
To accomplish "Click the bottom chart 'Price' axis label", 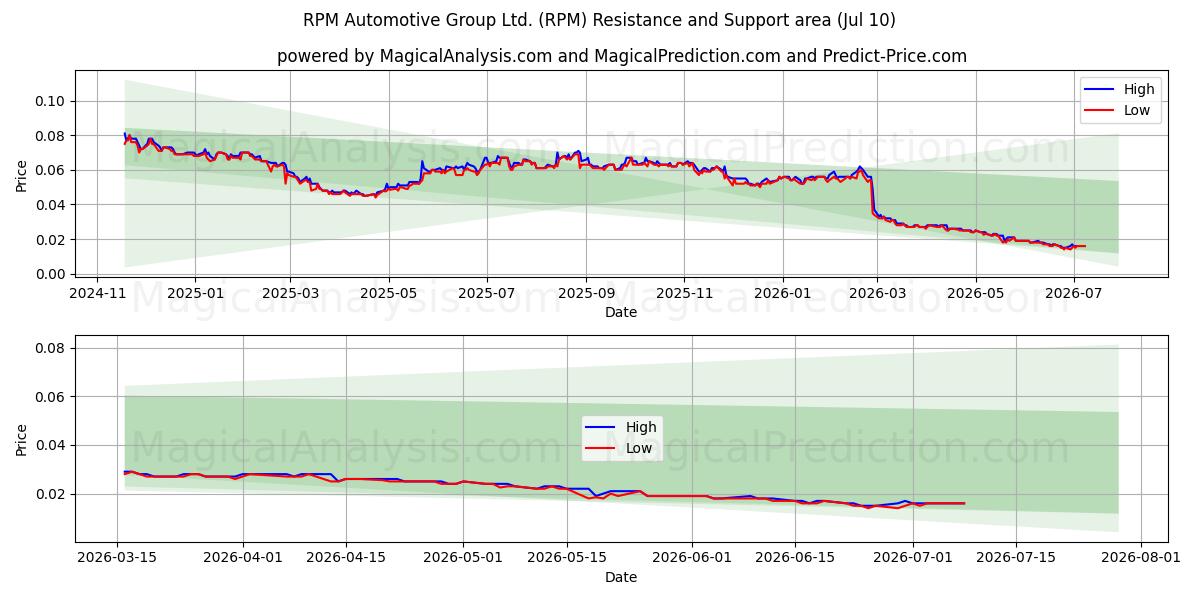I will click(22, 438).
